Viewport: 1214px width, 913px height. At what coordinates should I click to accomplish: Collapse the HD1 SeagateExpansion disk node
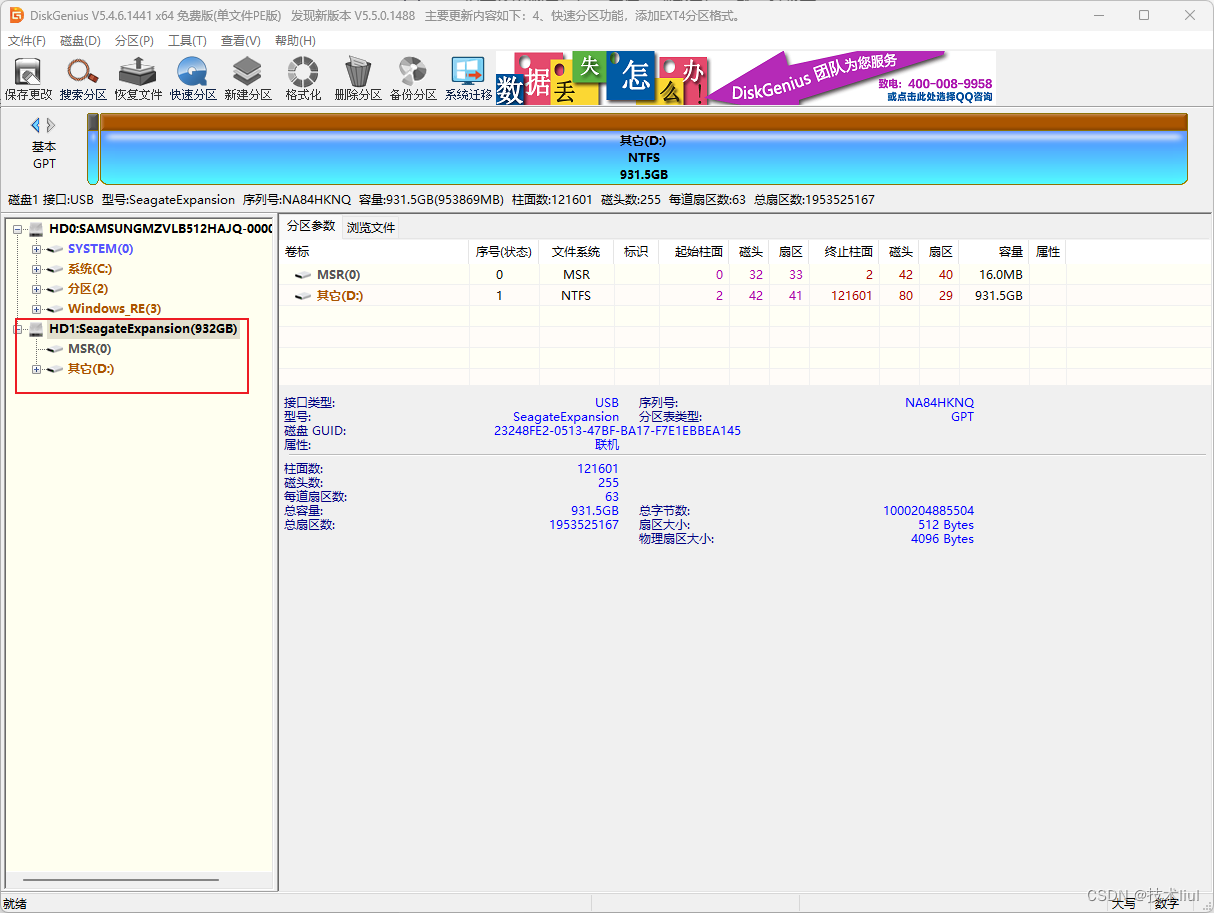coord(18,329)
